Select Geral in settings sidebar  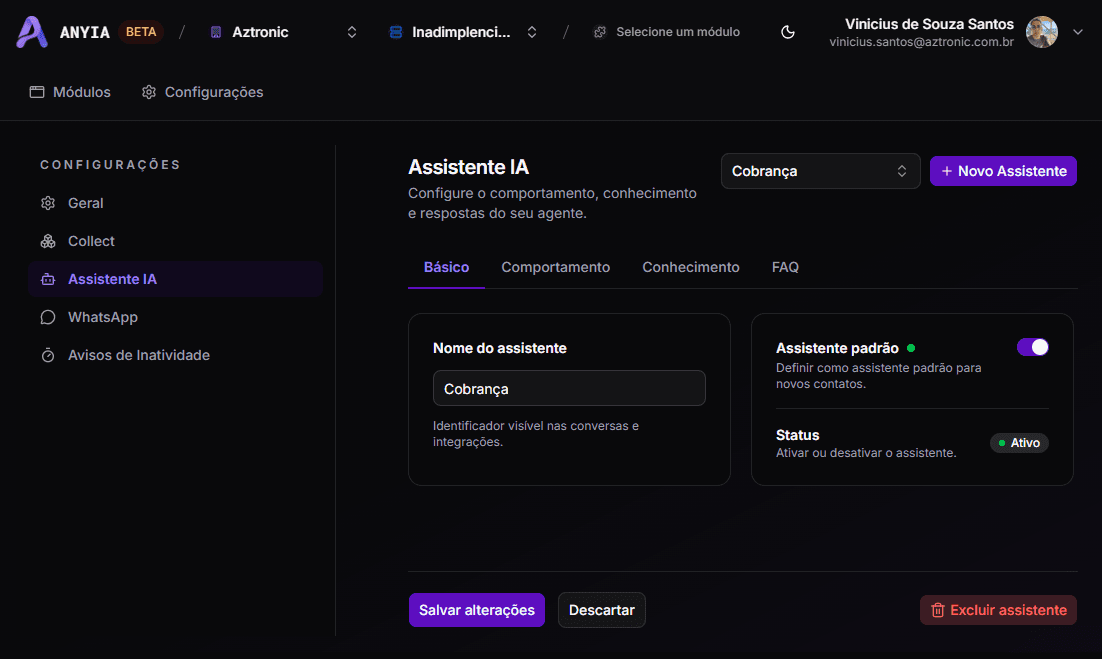click(176, 203)
